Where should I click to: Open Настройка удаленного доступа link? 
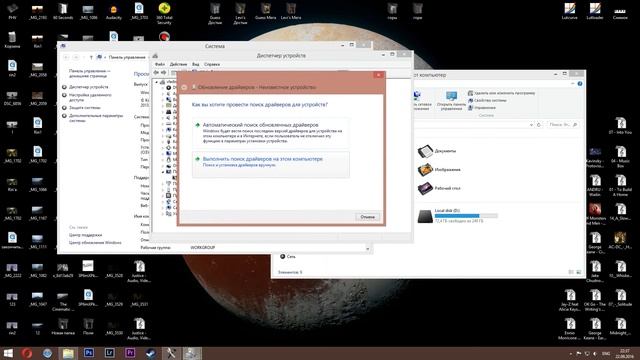[x=90, y=97]
